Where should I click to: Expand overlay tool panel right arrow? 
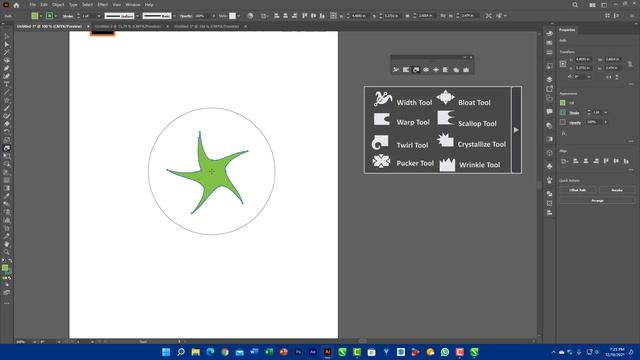[516, 130]
